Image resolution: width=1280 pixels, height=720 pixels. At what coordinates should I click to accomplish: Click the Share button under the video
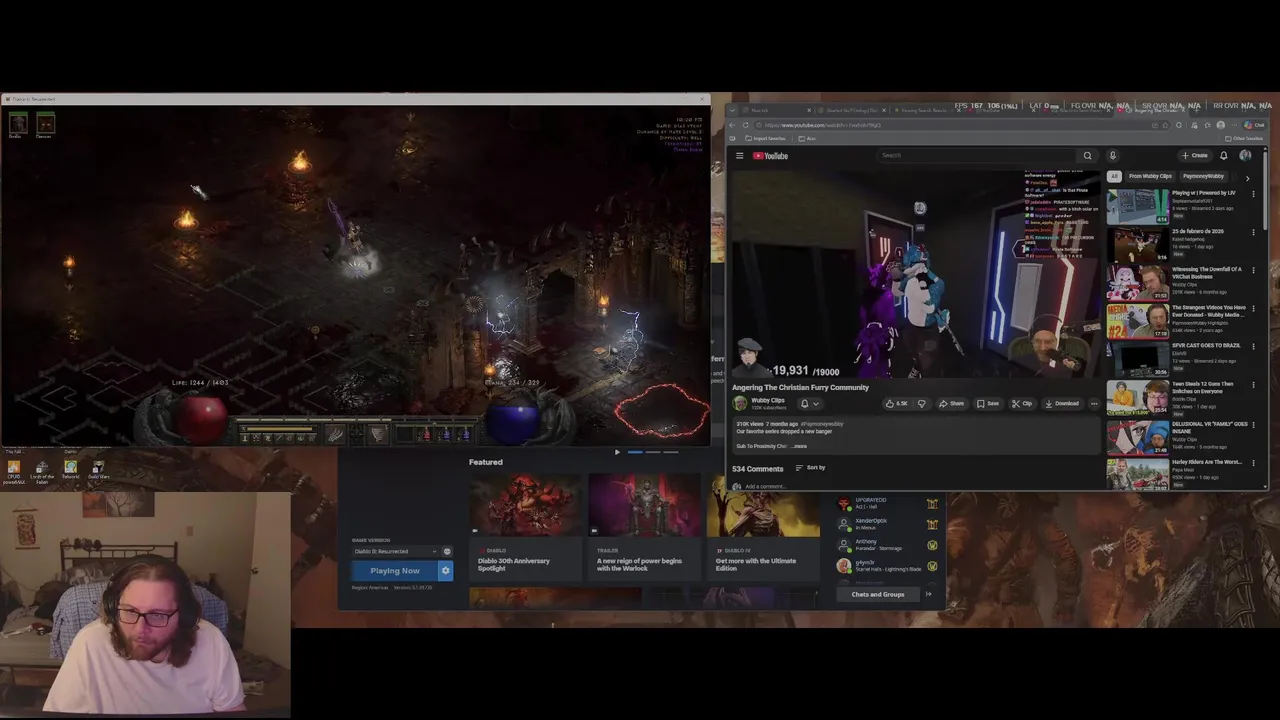(x=951, y=404)
